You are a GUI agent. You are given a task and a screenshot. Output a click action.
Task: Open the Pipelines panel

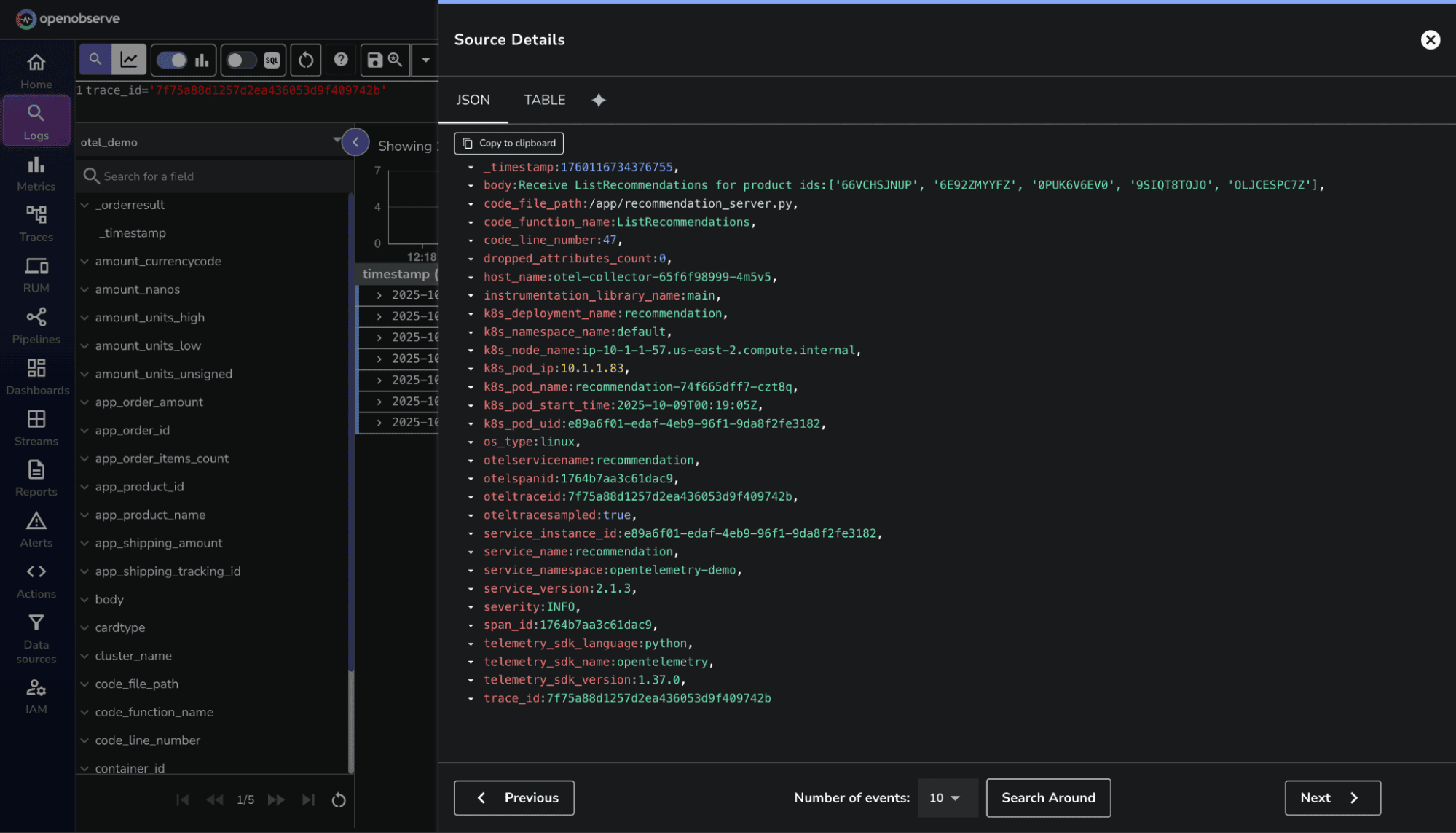pyautogui.click(x=36, y=324)
